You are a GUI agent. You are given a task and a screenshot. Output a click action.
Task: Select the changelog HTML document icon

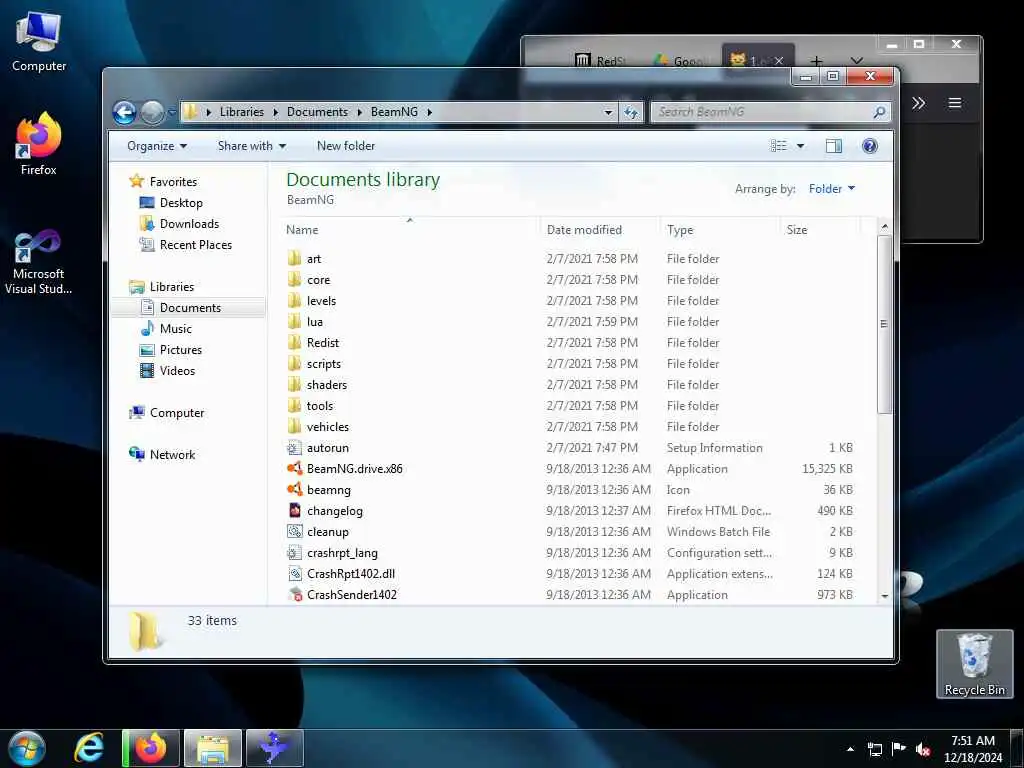click(295, 511)
